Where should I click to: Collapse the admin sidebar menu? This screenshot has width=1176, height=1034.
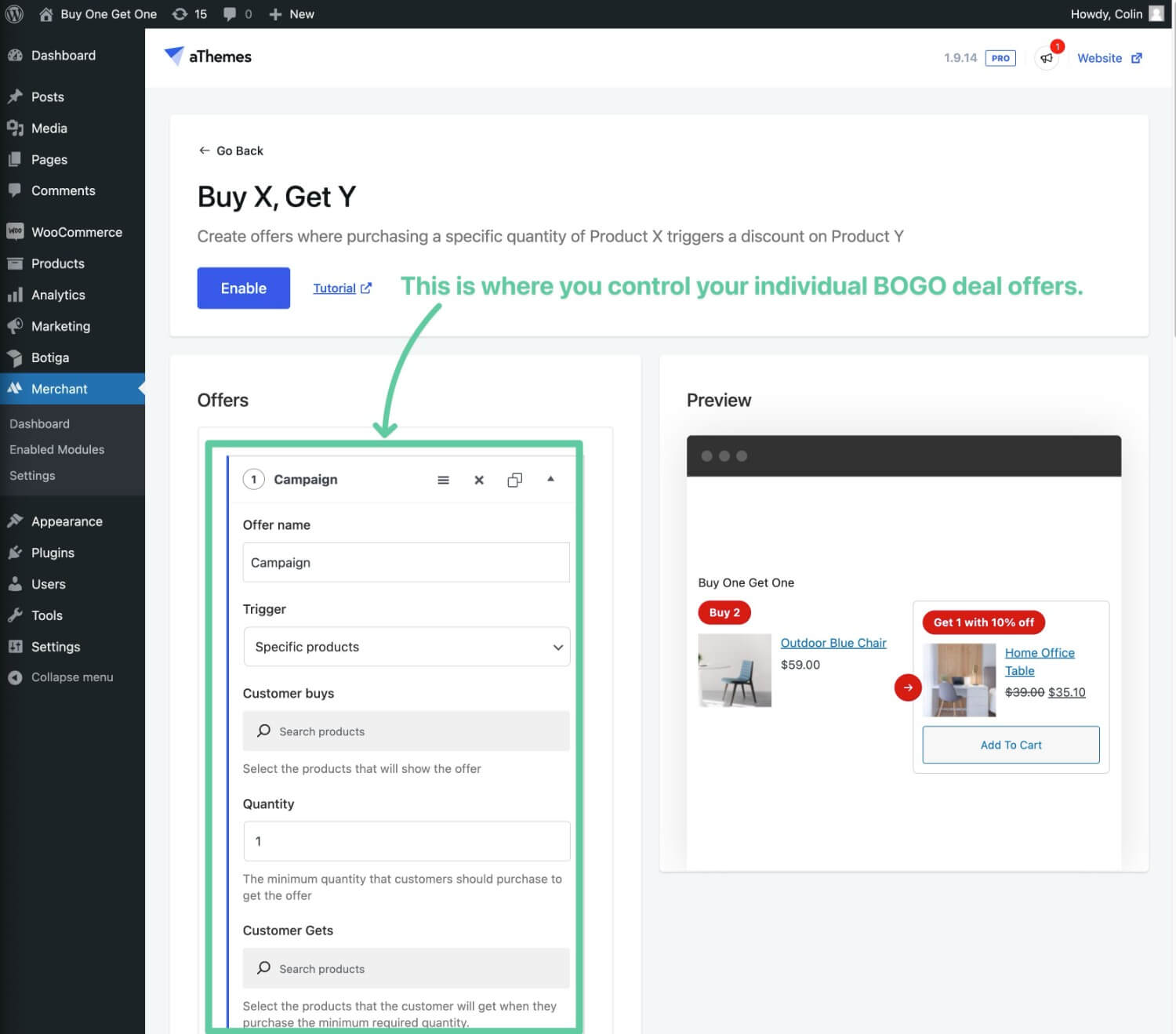(72, 678)
